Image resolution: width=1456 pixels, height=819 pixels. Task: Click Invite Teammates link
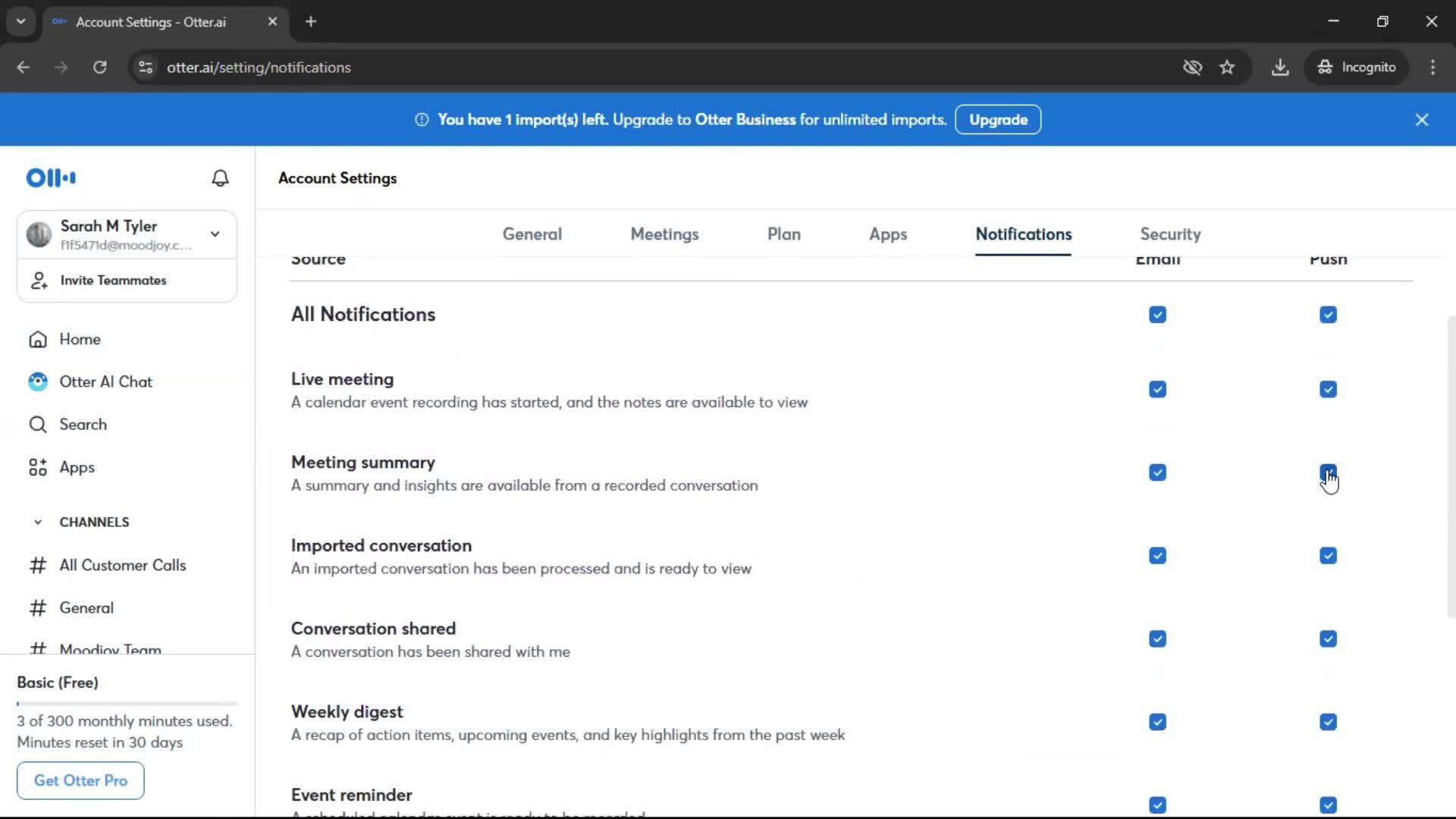(113, 281)
